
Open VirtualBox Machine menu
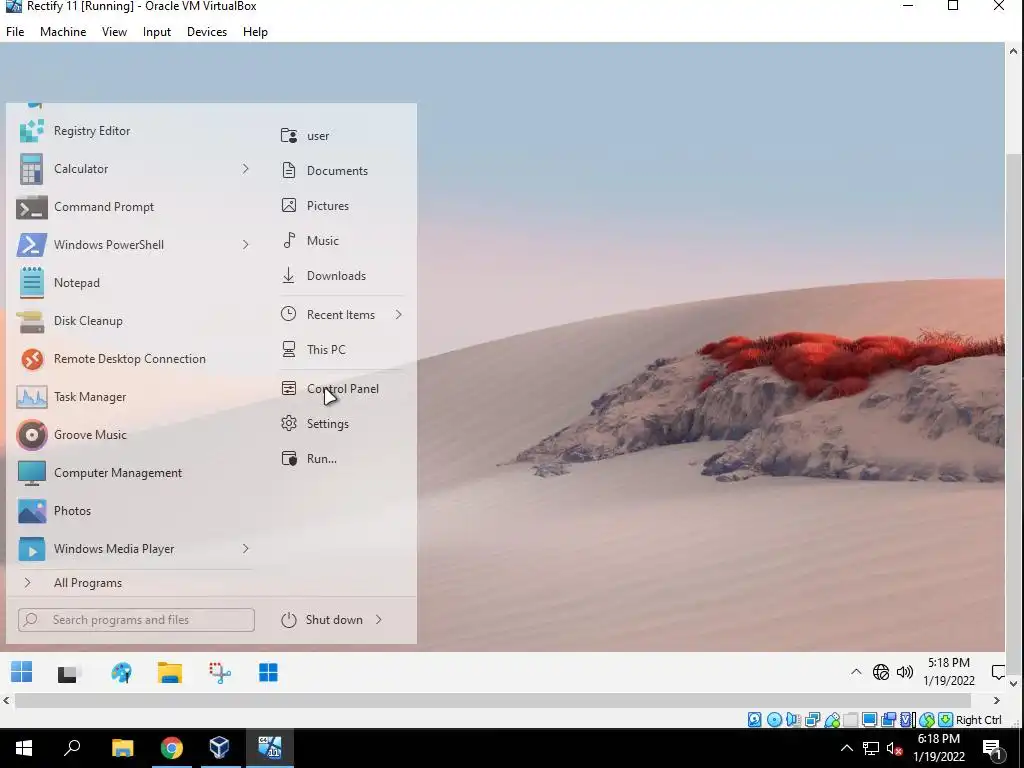pyautogui.click(x=63, y=31)
